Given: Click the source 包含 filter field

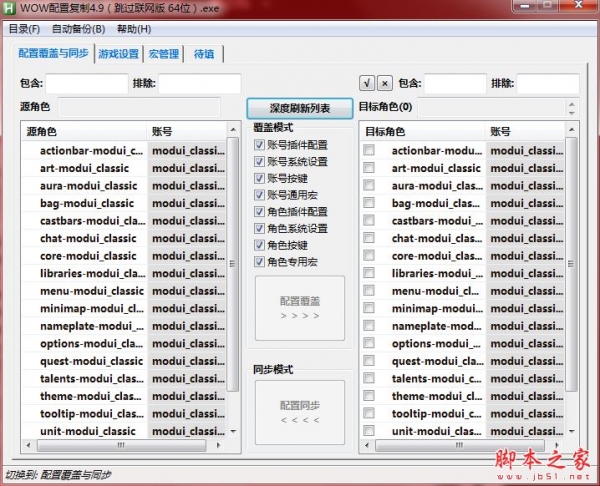Looking at the screenshot, I should [87, 83].
